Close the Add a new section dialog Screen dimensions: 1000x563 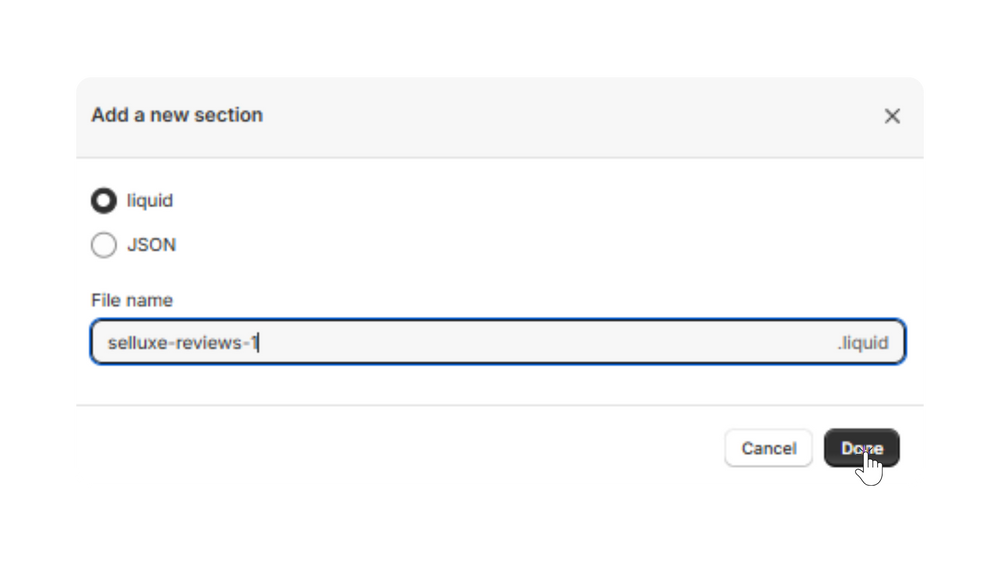tap(892, 116)
